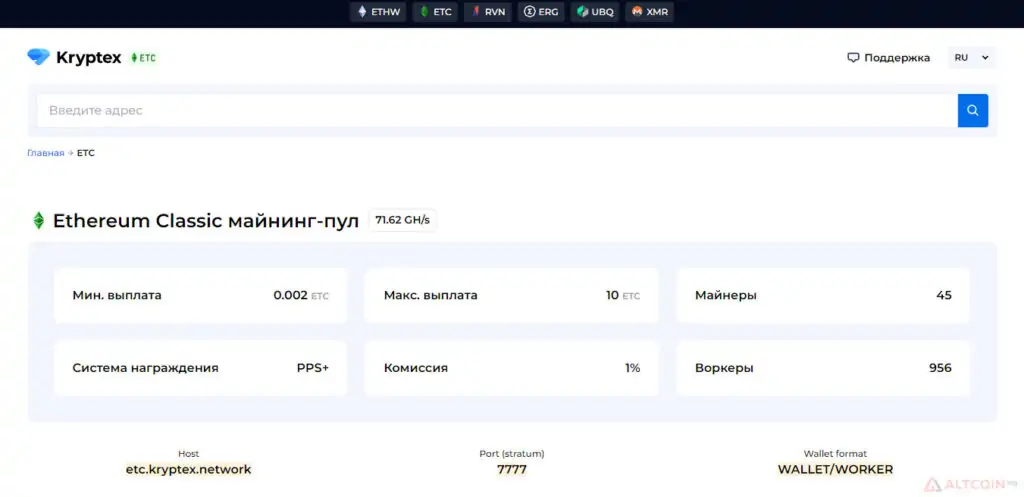Click the workers count 956
1024x497 pixels.
(940, 368)
